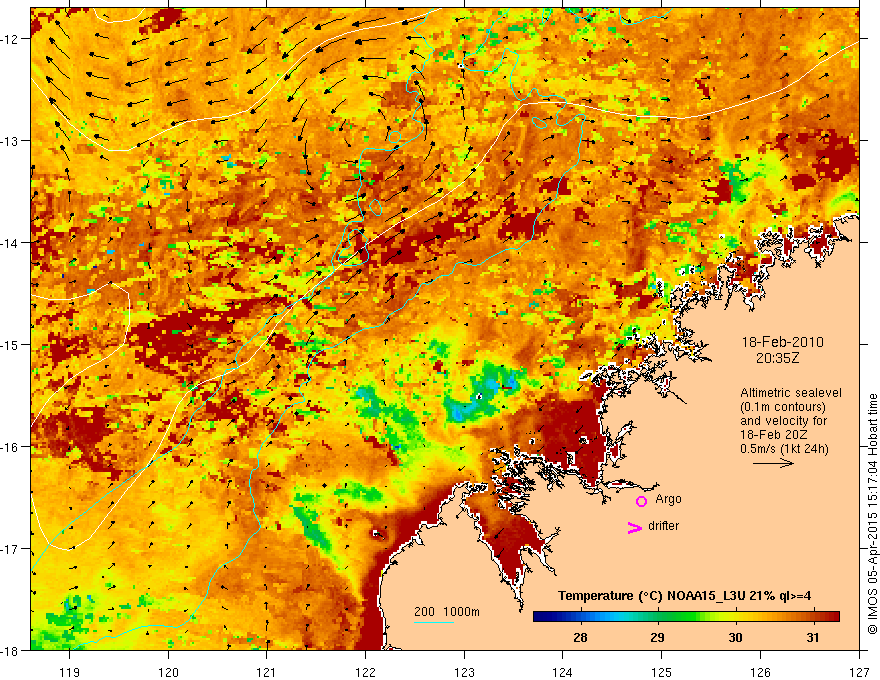The image size is (880, 680).
Task: Click the velocity scale arrow under 0.5m/s
Action: tap(773, 463)
